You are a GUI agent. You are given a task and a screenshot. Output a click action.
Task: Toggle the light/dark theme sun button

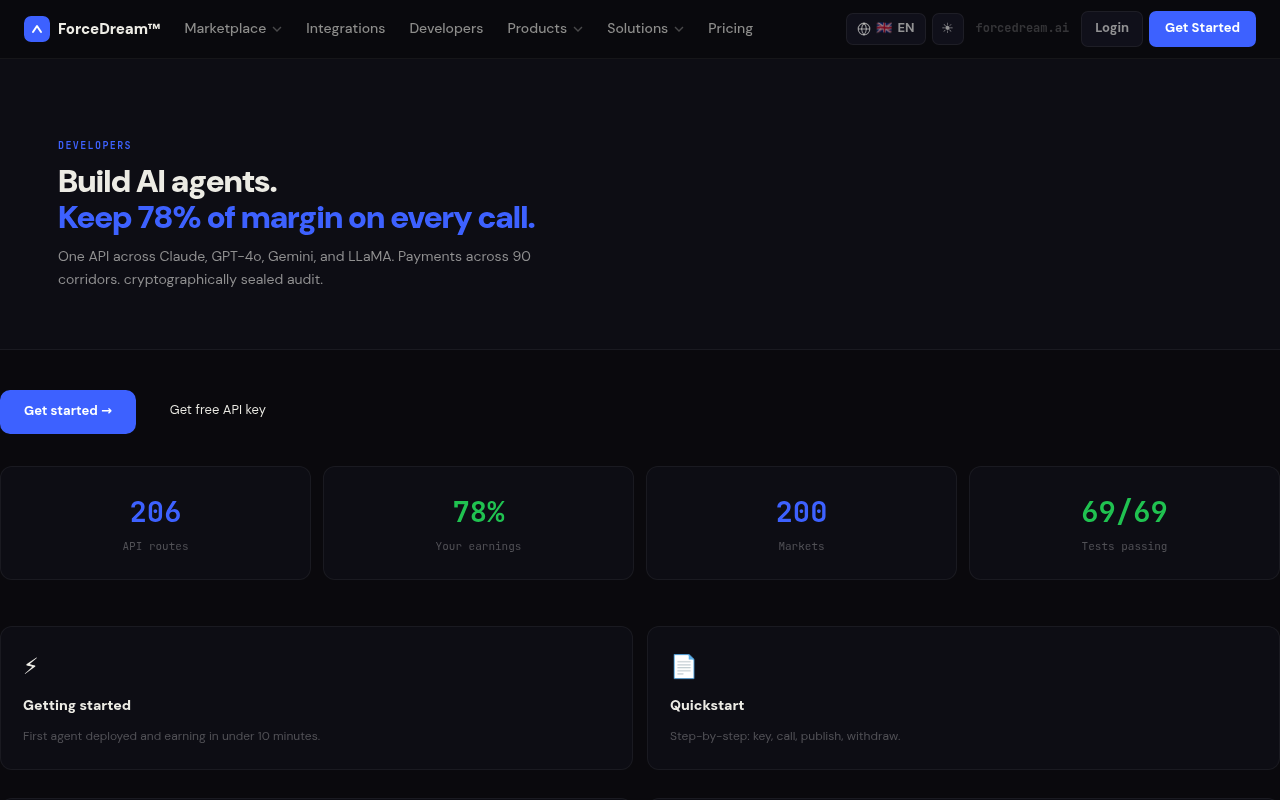948,29
